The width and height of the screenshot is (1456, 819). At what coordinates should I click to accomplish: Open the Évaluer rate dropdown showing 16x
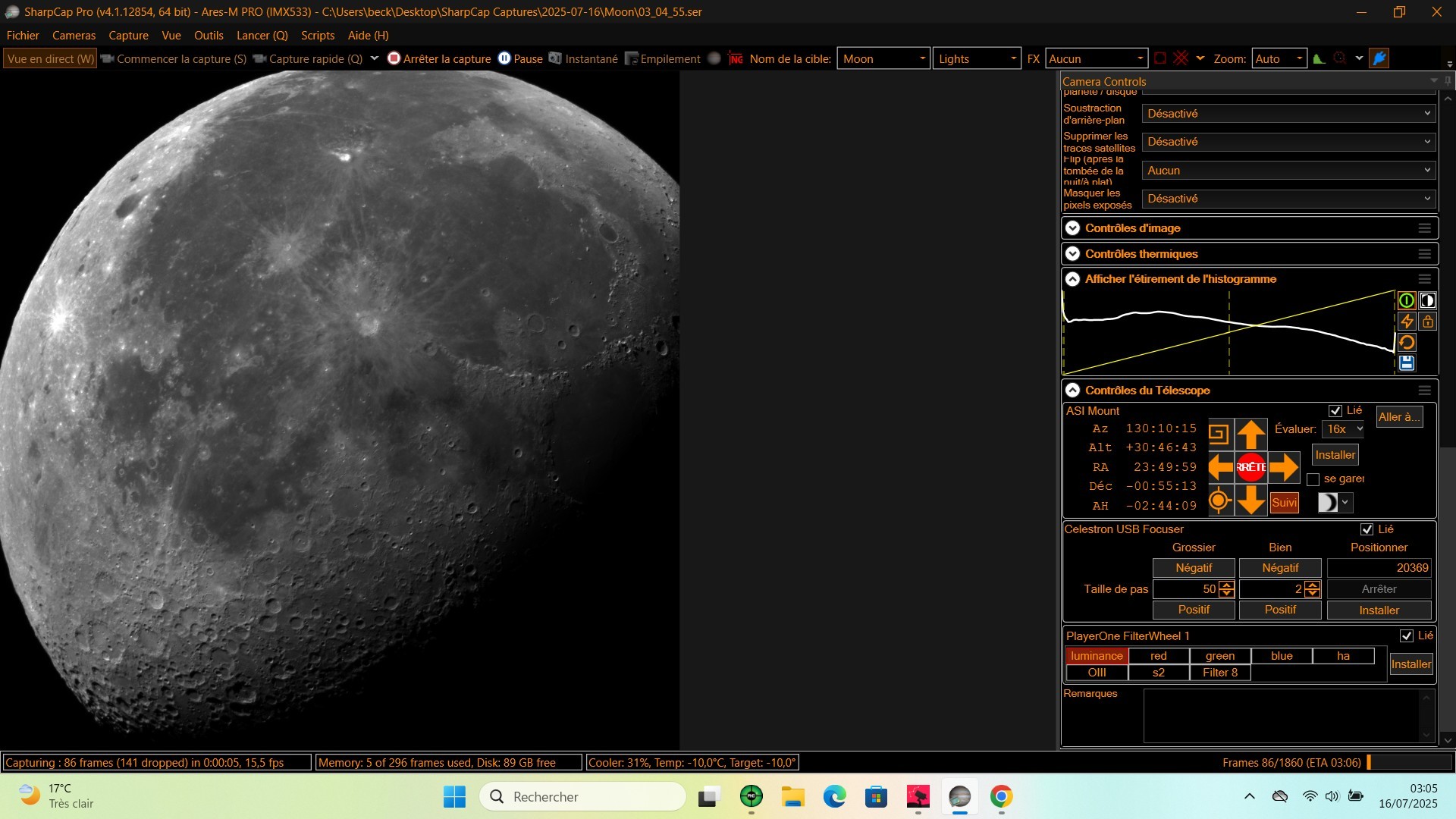pos(1343,429)
